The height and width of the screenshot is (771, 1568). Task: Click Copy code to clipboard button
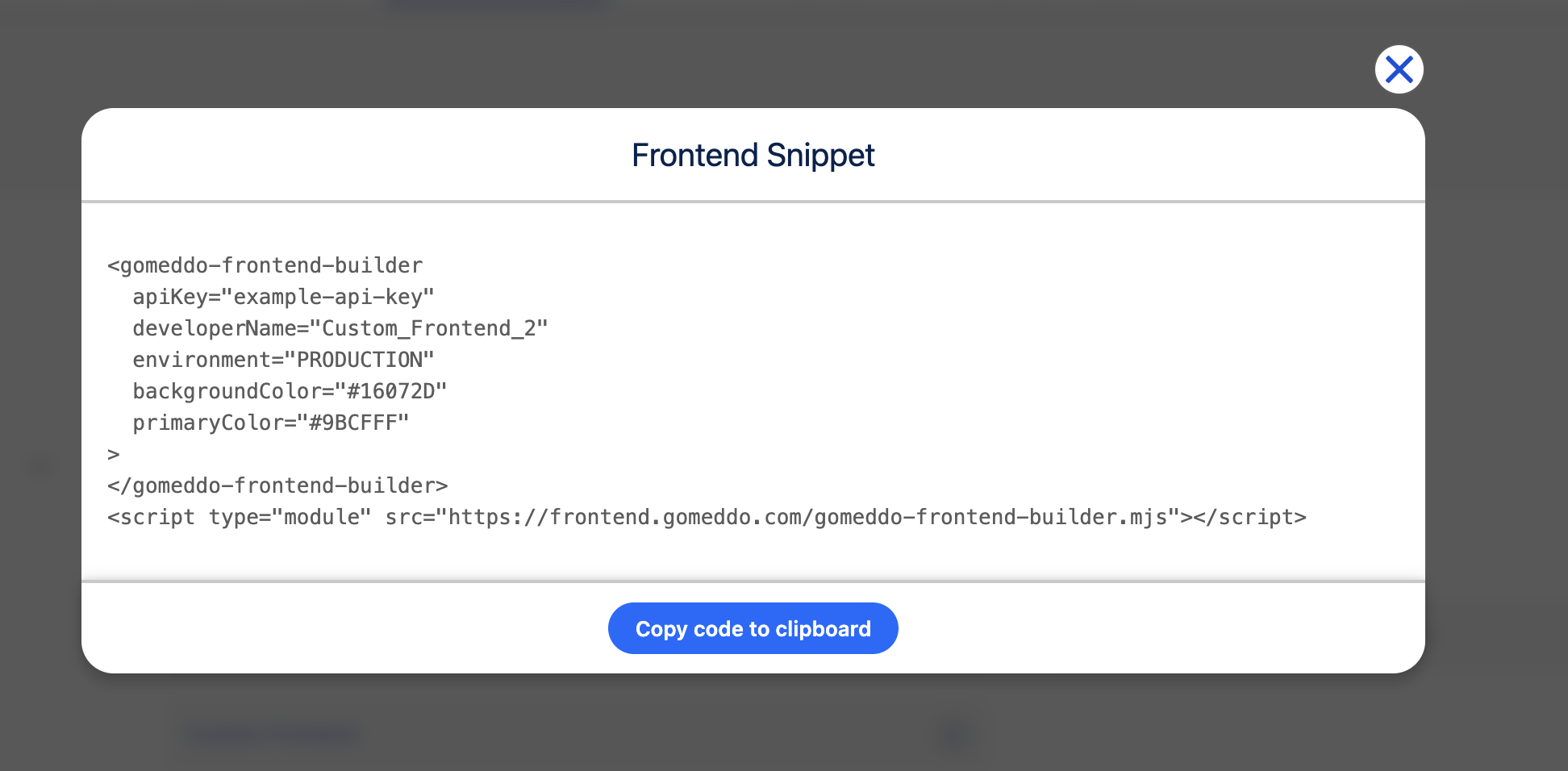coord(753,628)
